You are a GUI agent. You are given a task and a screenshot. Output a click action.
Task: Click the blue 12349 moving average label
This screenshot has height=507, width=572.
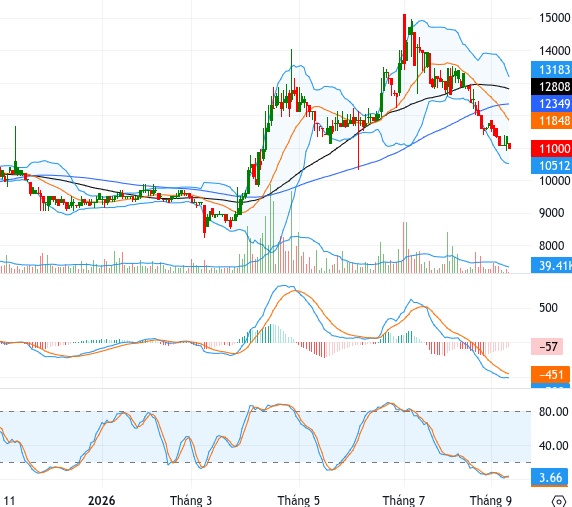click(552, 104)
